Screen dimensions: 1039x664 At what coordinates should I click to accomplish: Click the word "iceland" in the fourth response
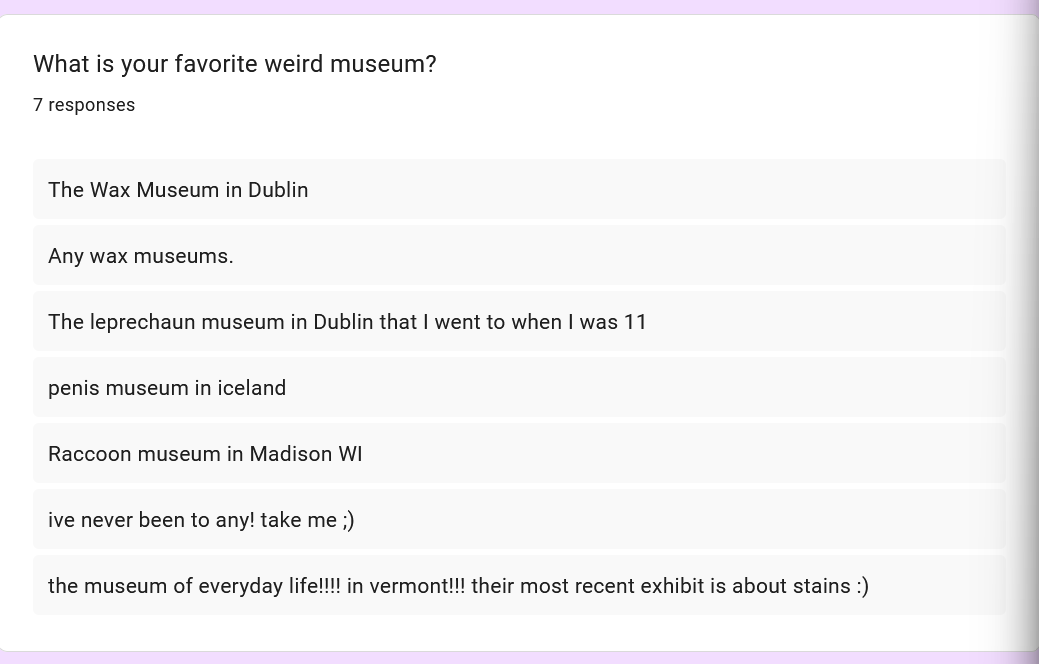252,388
